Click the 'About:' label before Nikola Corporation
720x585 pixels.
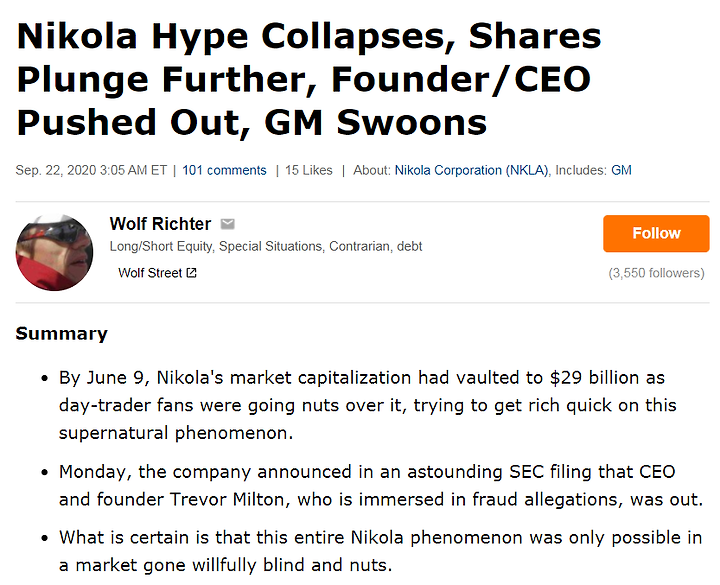click(372, 170)
